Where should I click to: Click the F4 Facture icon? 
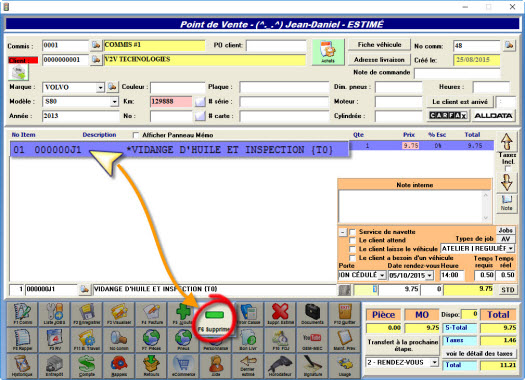click(x=151, y=314)
